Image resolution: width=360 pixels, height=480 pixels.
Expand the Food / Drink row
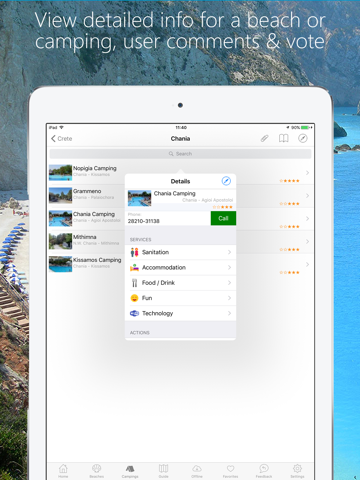[x=180, y=283]
